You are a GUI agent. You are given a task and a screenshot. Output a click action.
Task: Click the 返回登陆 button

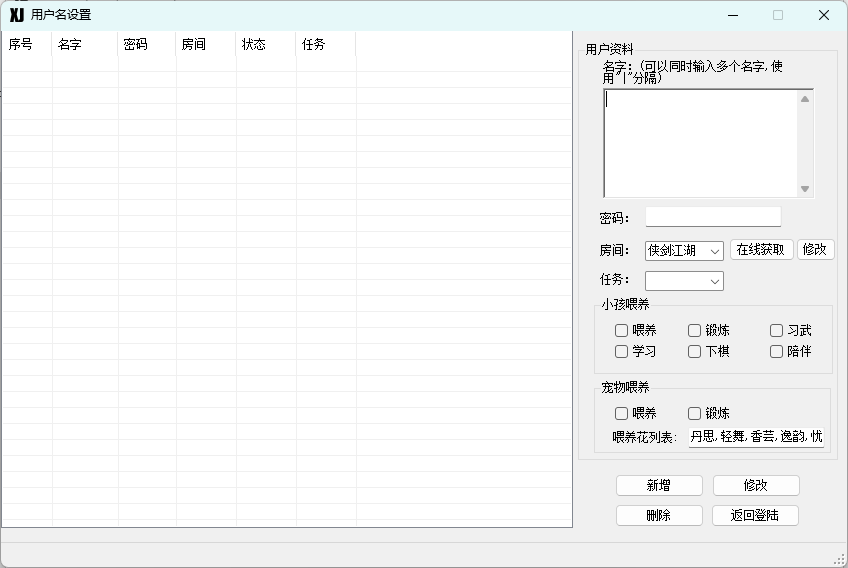pyautogui.click(x=755, y=516)
